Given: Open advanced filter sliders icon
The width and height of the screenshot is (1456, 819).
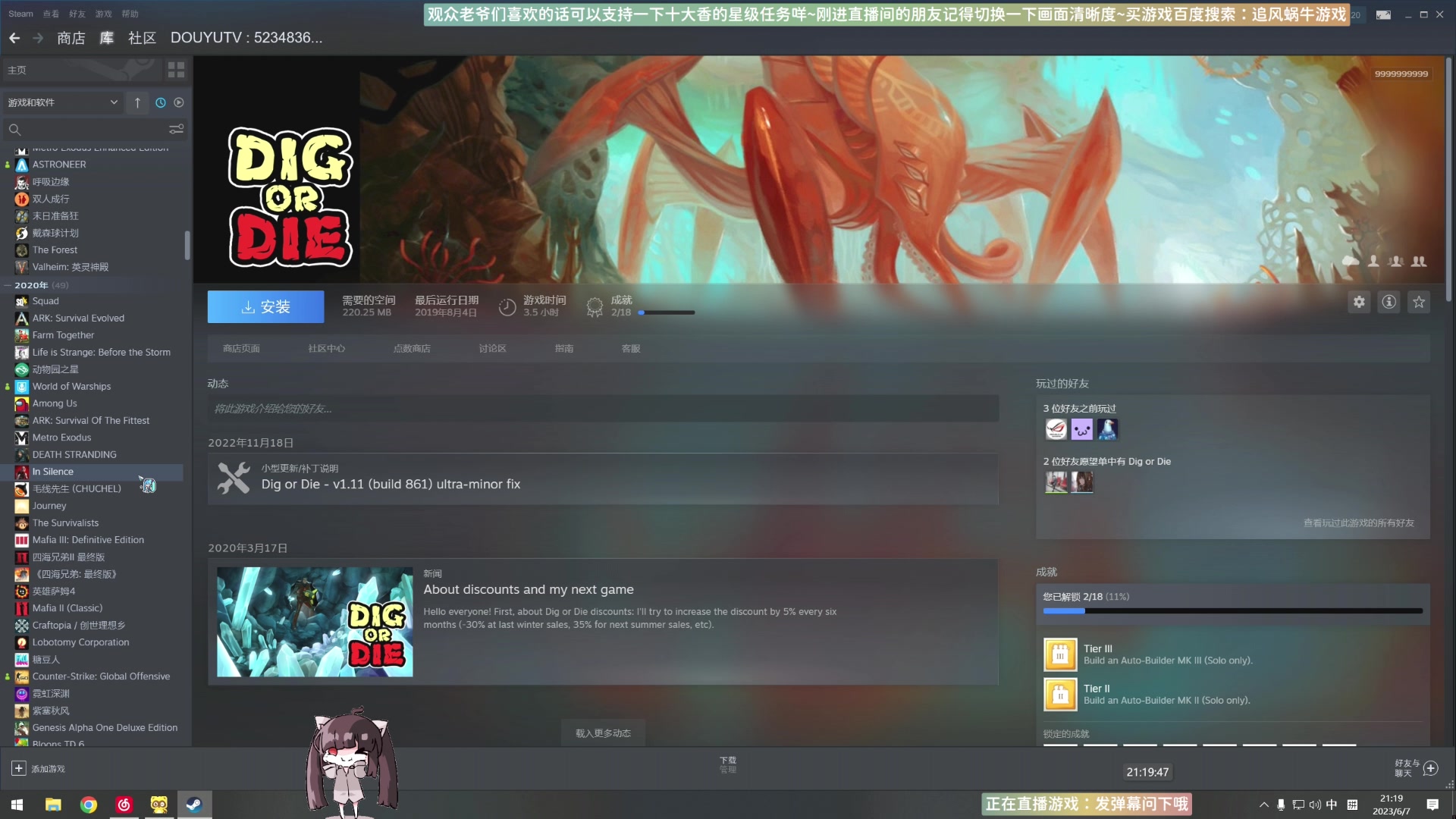Looking at the screenshot, I should 176,130.
